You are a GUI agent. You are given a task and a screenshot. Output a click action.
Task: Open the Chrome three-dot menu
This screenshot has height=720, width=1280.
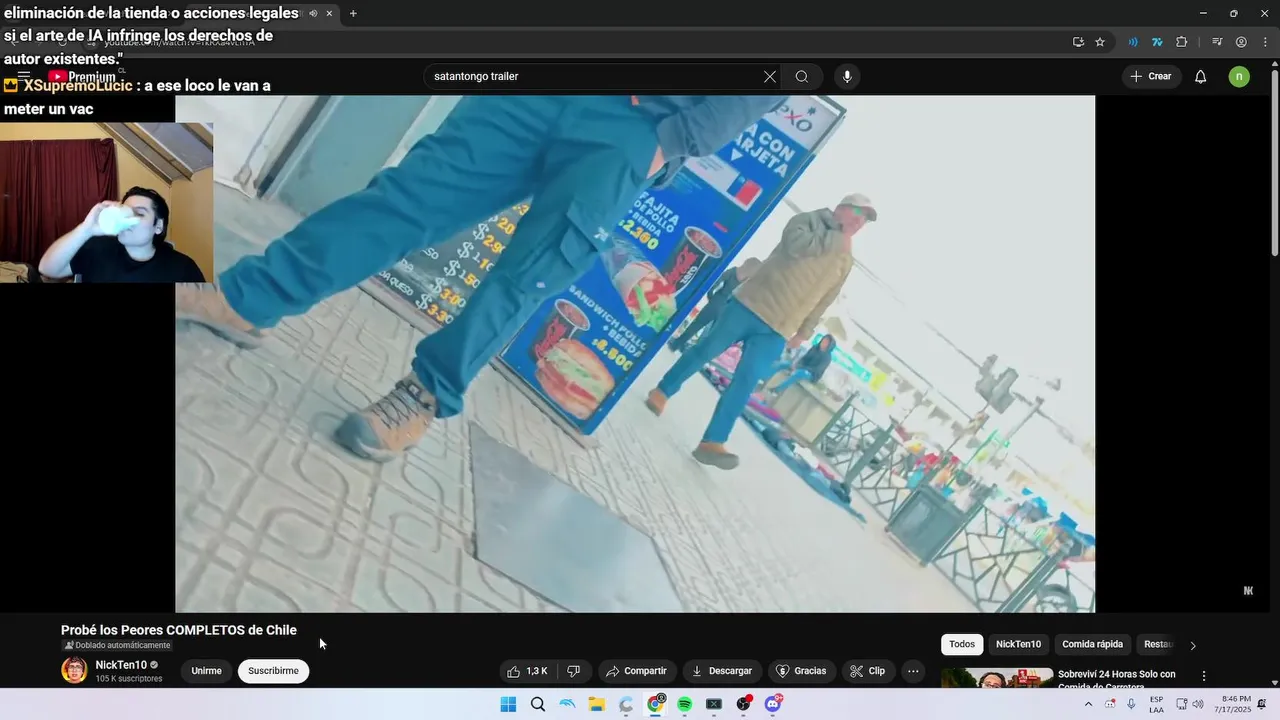click(1264, 42)
